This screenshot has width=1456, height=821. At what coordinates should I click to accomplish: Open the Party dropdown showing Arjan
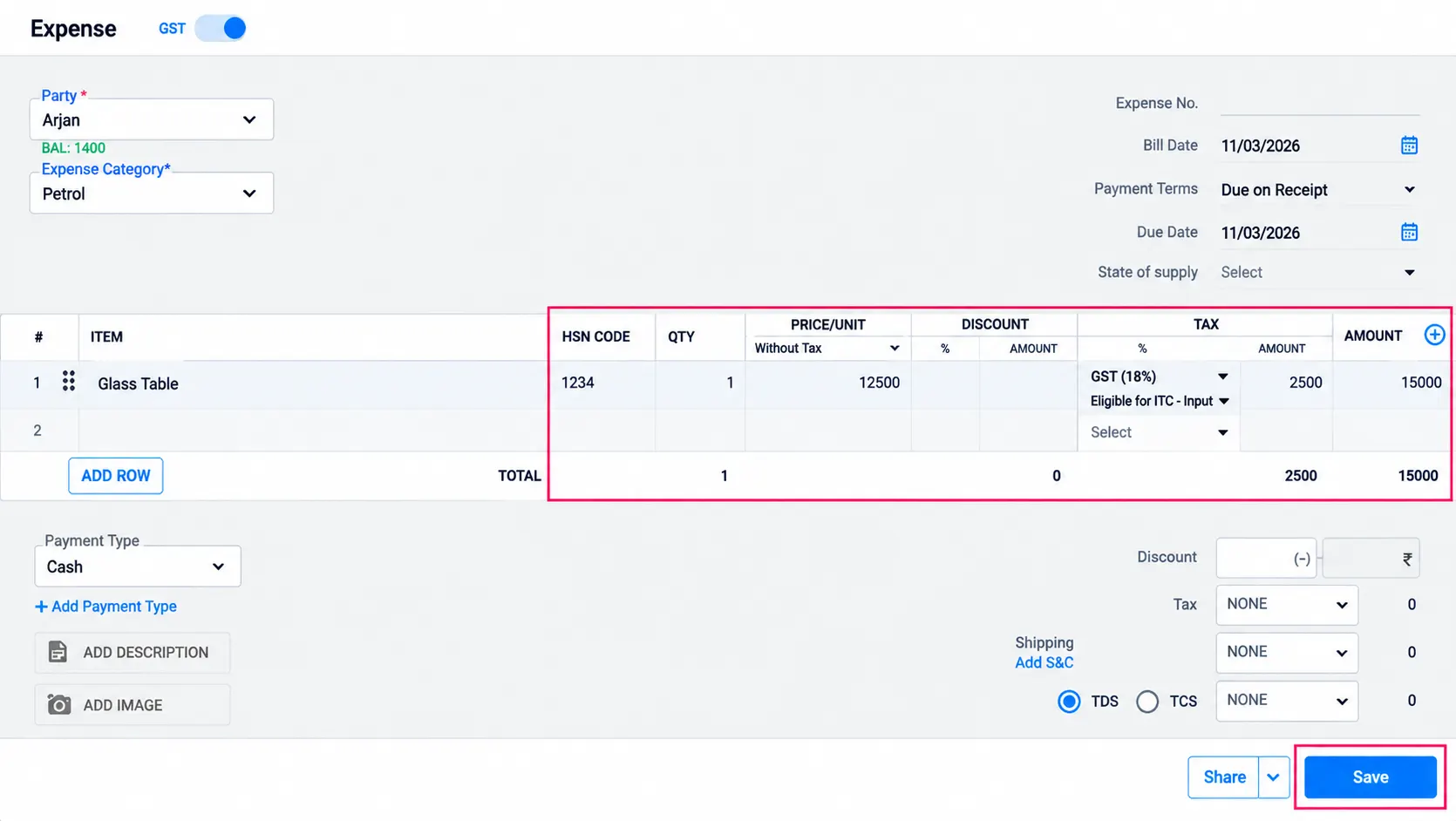coord(152,119)
